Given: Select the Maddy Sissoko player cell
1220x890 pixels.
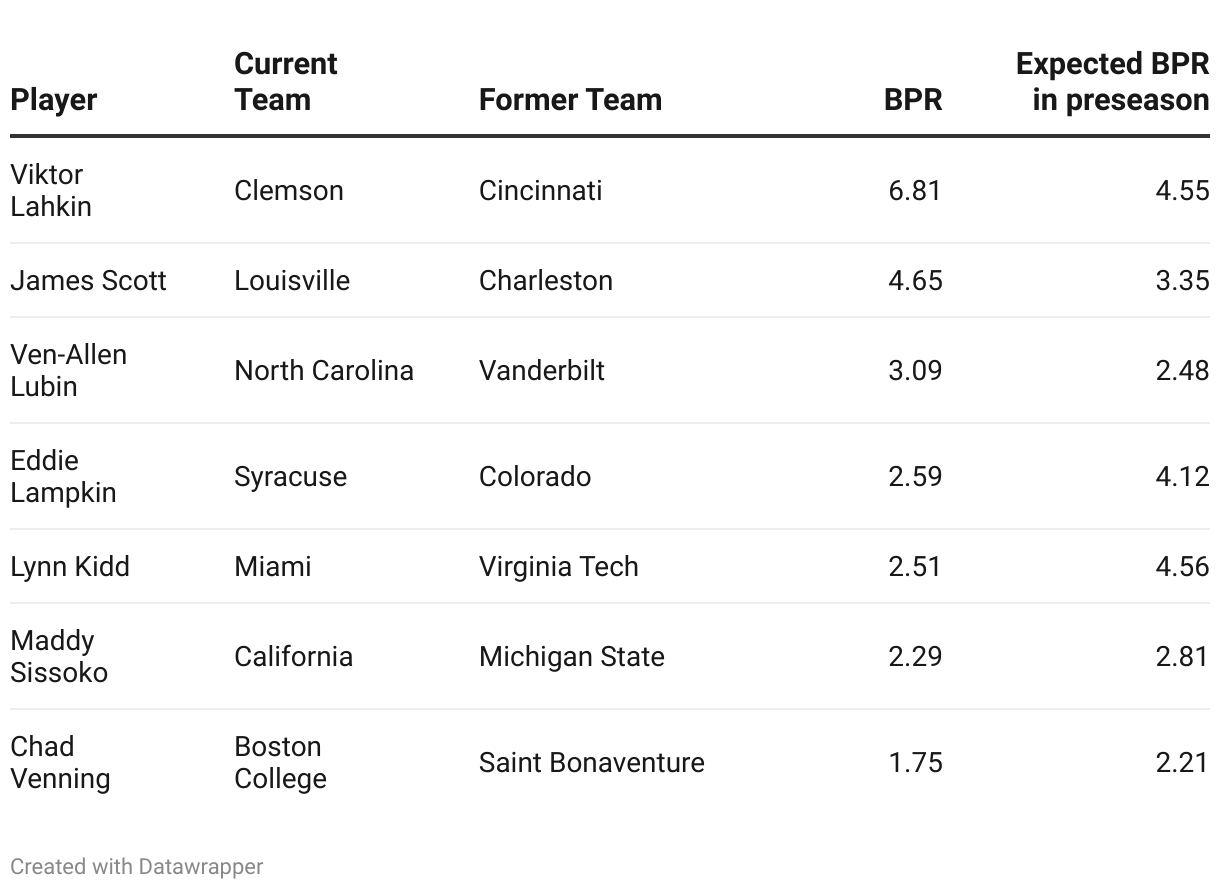Looking at the screenshot, I should [59, 656].
